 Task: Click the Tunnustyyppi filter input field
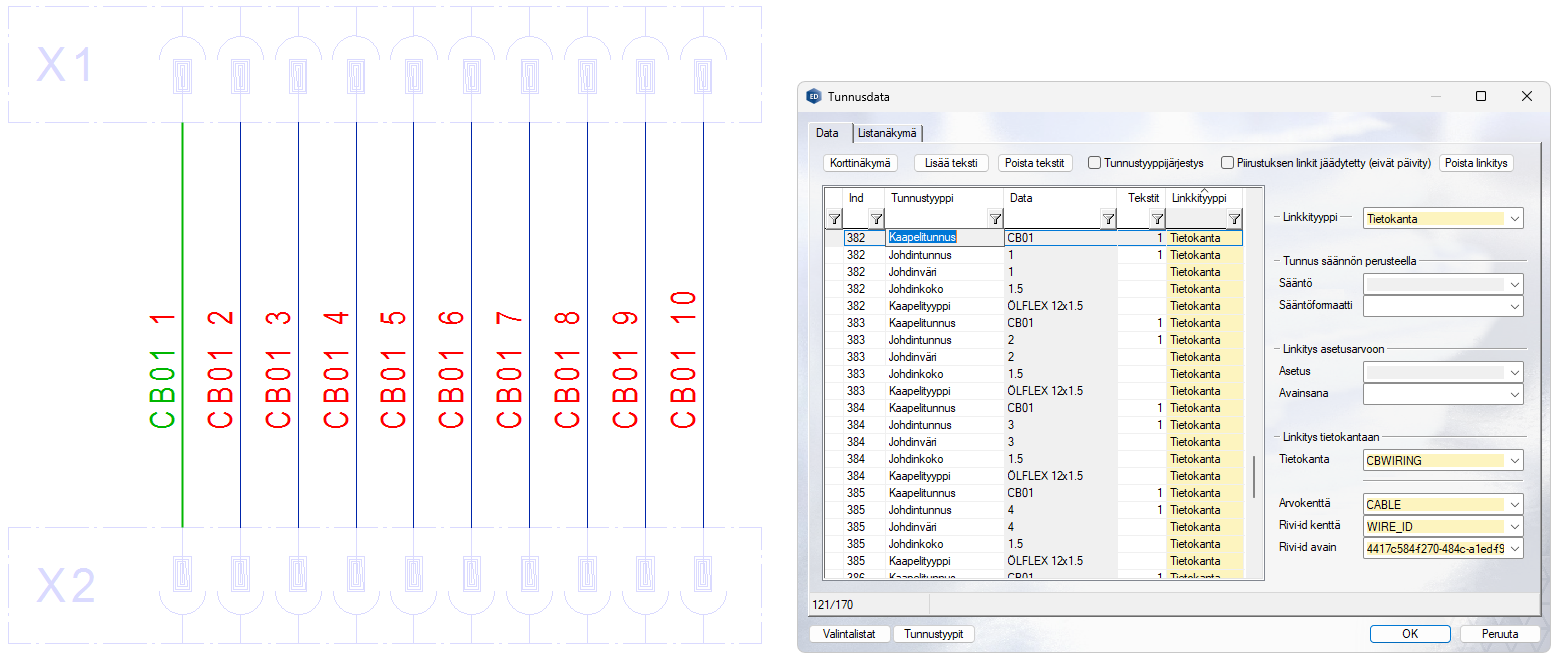coord(937,219)
